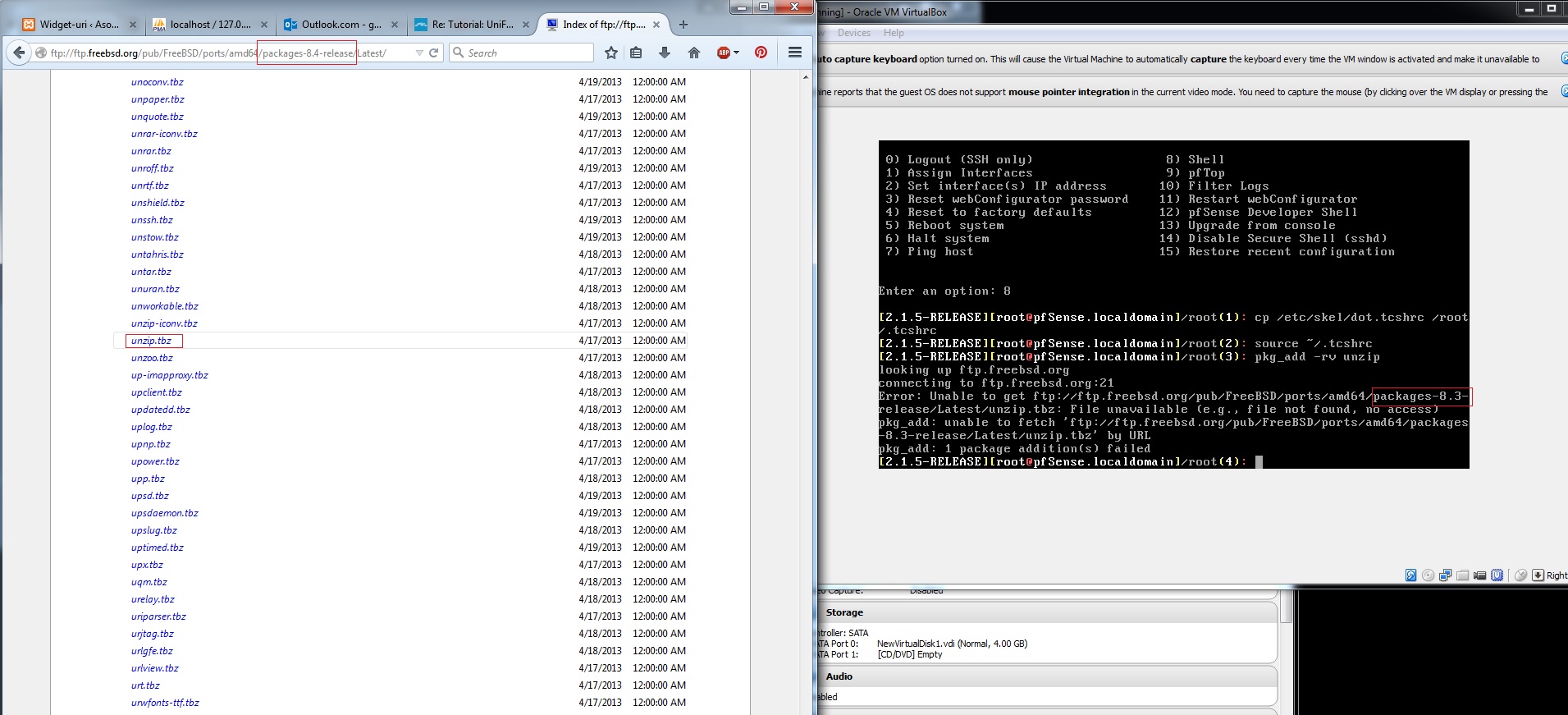Open the Firefox hamburger menu
Viewport: 1568px width, 715px height.
[x=794, y=53]
